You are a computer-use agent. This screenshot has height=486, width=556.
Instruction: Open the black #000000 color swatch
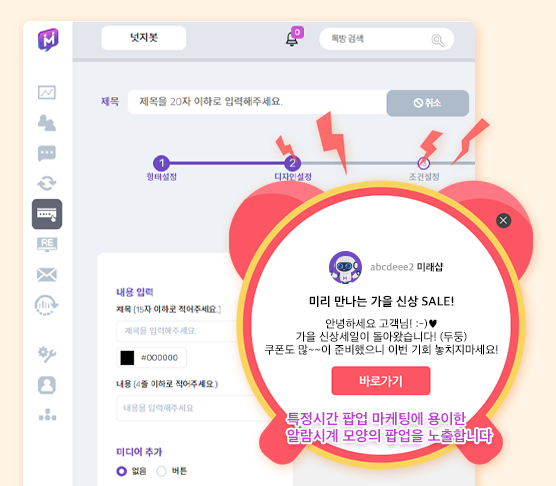tap(127, 358)
